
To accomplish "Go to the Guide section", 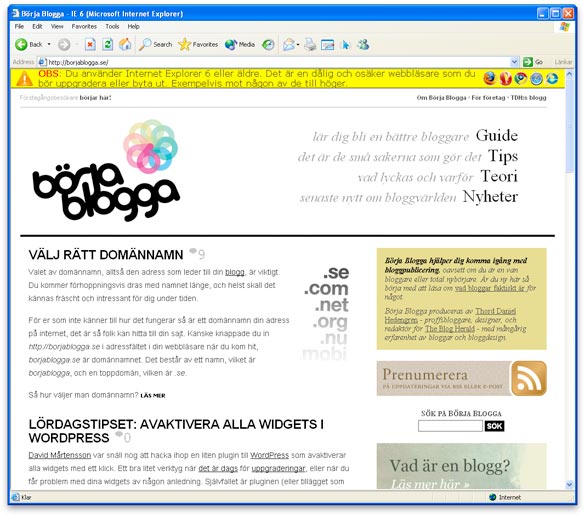I will click(497, 135).
